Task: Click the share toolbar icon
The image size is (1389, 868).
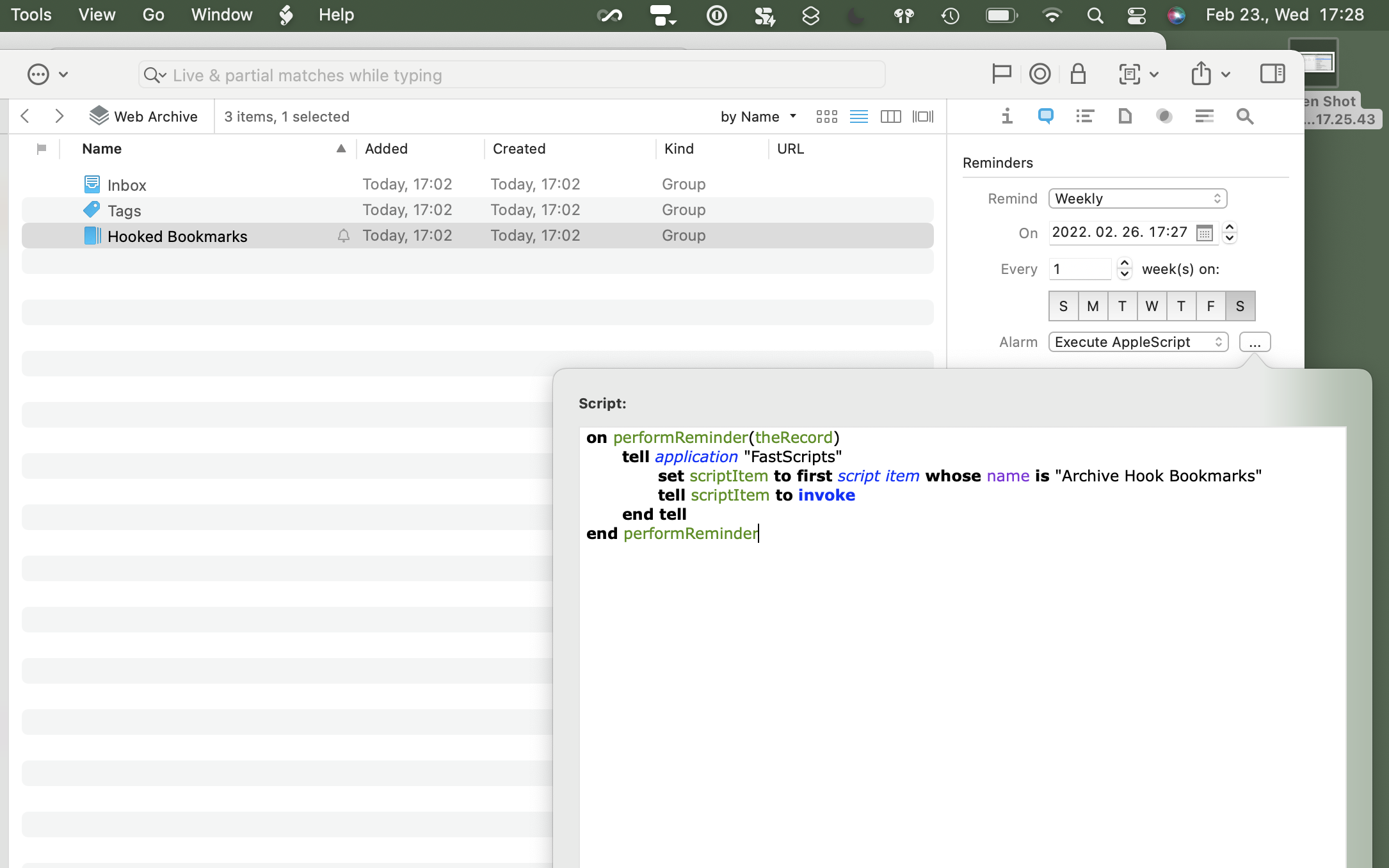Action: 1201,73
